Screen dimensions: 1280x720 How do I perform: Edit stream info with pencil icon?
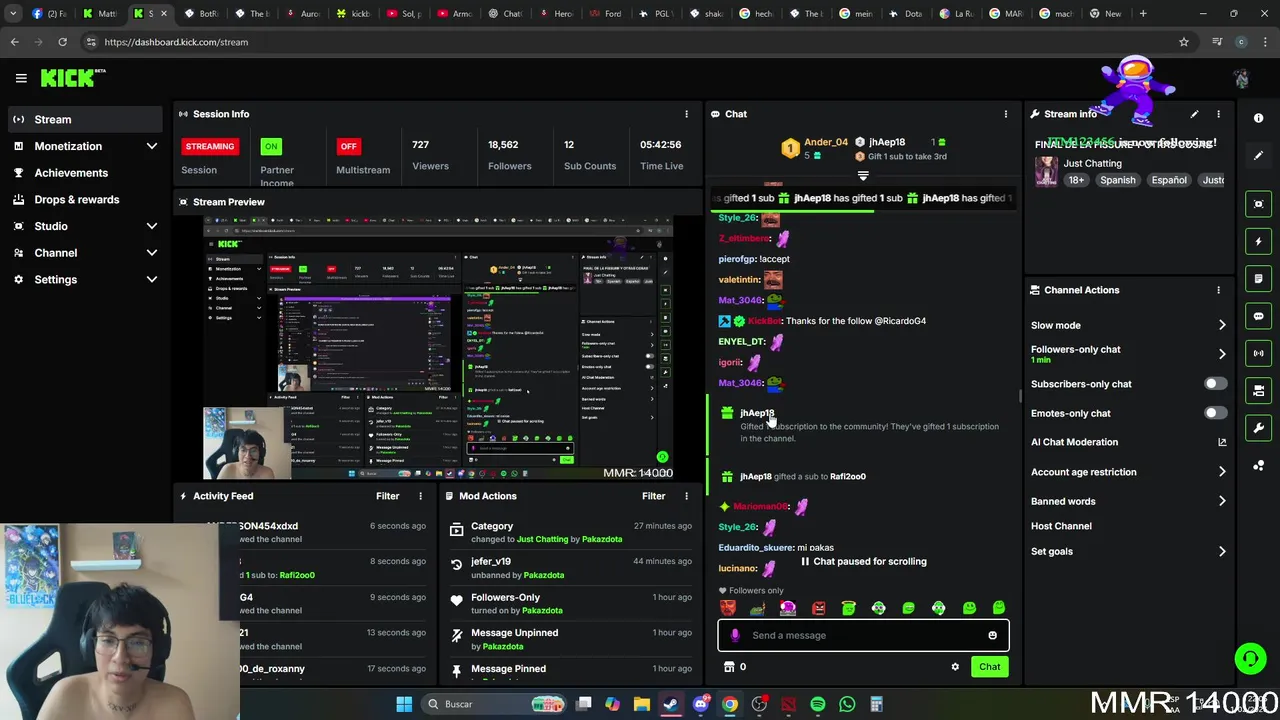pyautogui.click(x=1194, y=114)
